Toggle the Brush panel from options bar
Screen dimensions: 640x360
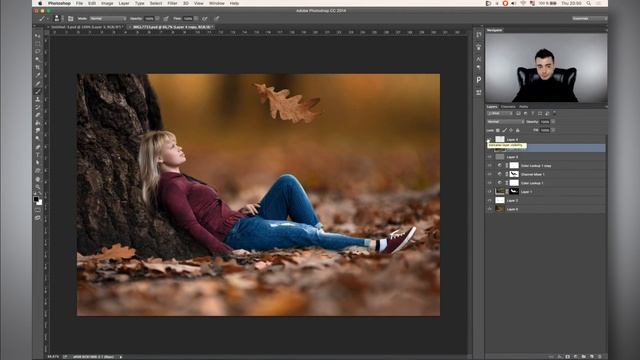pyautogui.click(x=71, y=18)
